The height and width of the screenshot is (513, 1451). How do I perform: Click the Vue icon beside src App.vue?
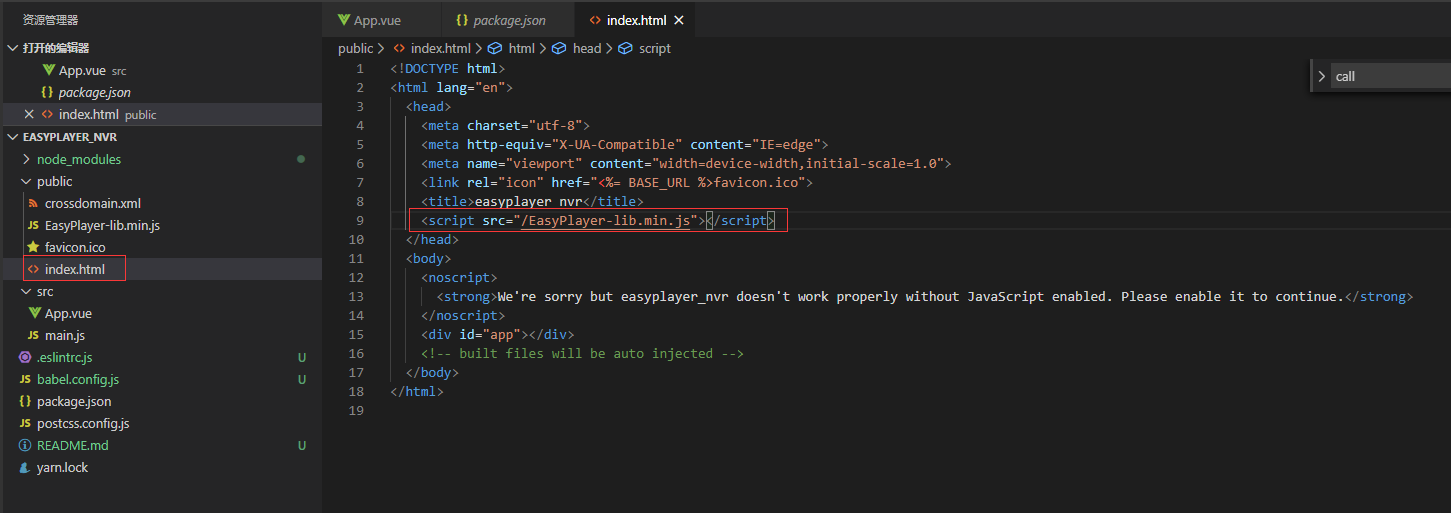click(33, 313)
